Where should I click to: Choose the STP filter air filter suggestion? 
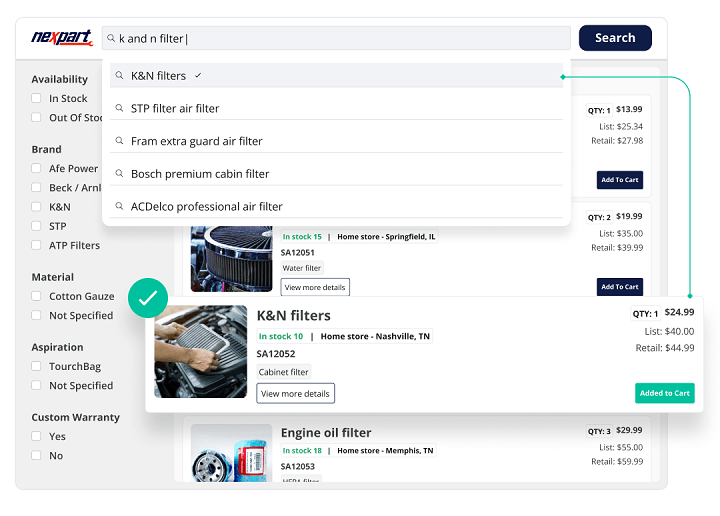pyautogui.click(x=175, y=109)
